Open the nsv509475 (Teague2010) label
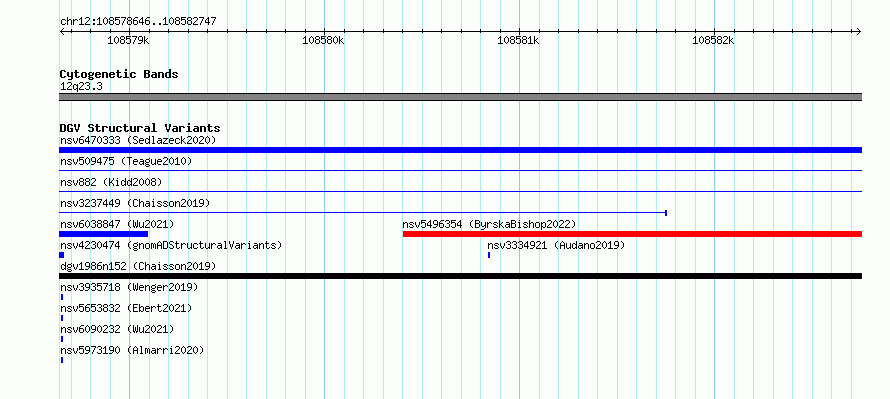Image resolution: width=890 pixels, height=399 pixels. click(x=126, y=161)
